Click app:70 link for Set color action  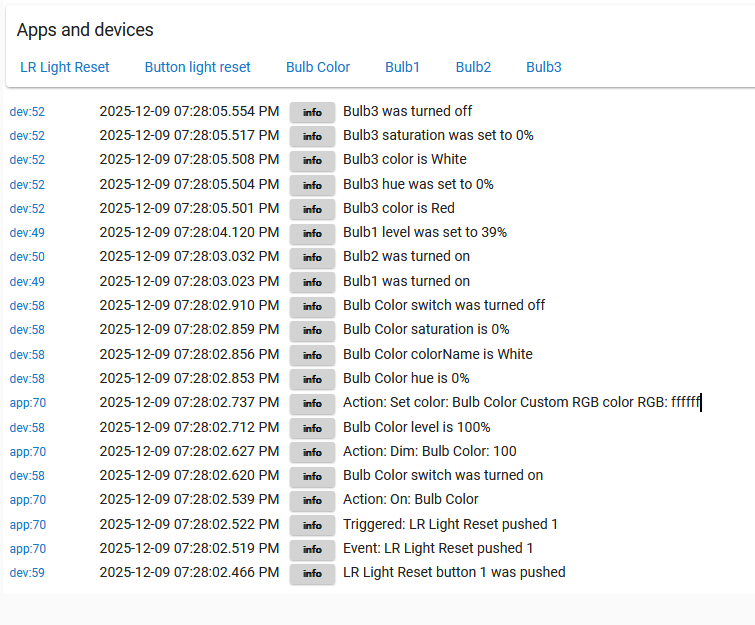pos(28,403)
